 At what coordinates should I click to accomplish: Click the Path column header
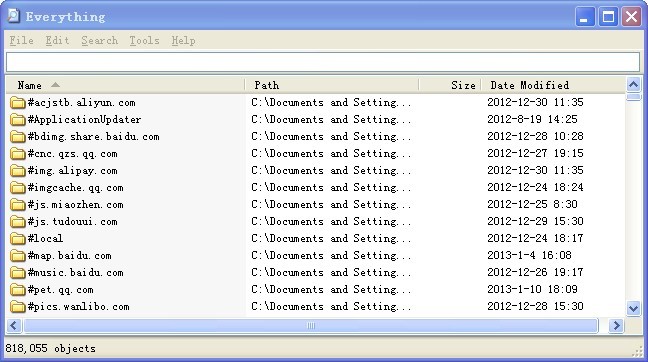click(332, 85)
